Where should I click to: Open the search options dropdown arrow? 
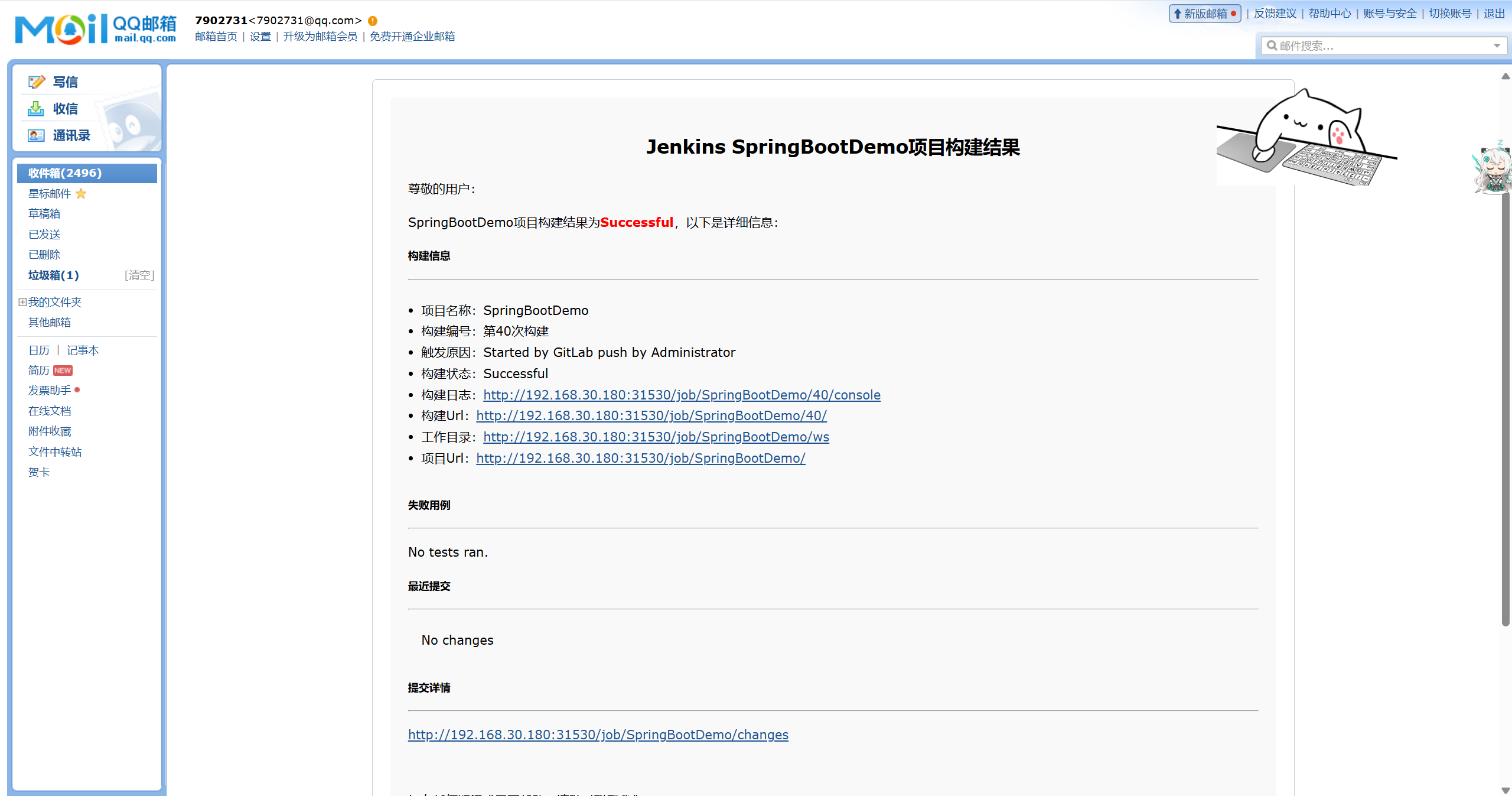(x=1497, y=46)
